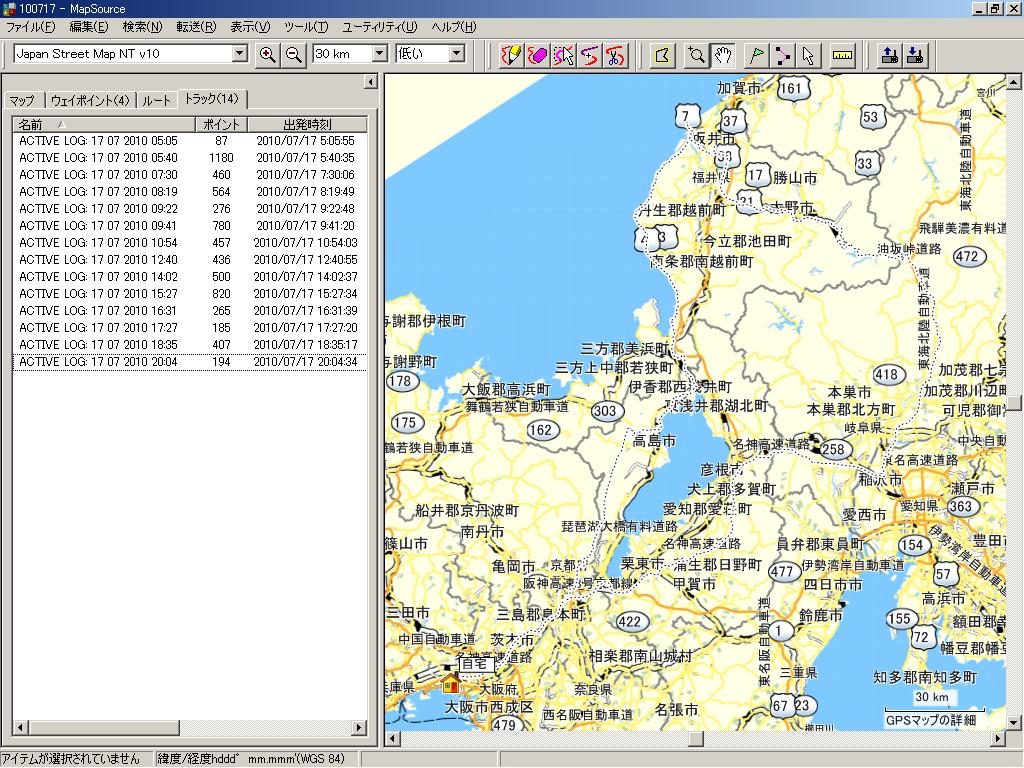This screenshot has height=768, width=1024.
Task: Sort tracks by the ポイント column header
Action: [221, 125]
